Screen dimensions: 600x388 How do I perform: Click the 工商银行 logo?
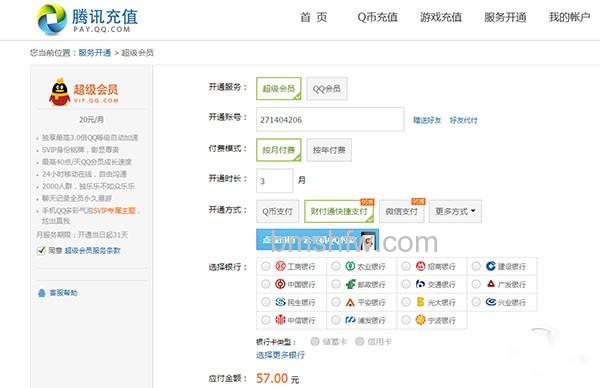pos(280,266)
